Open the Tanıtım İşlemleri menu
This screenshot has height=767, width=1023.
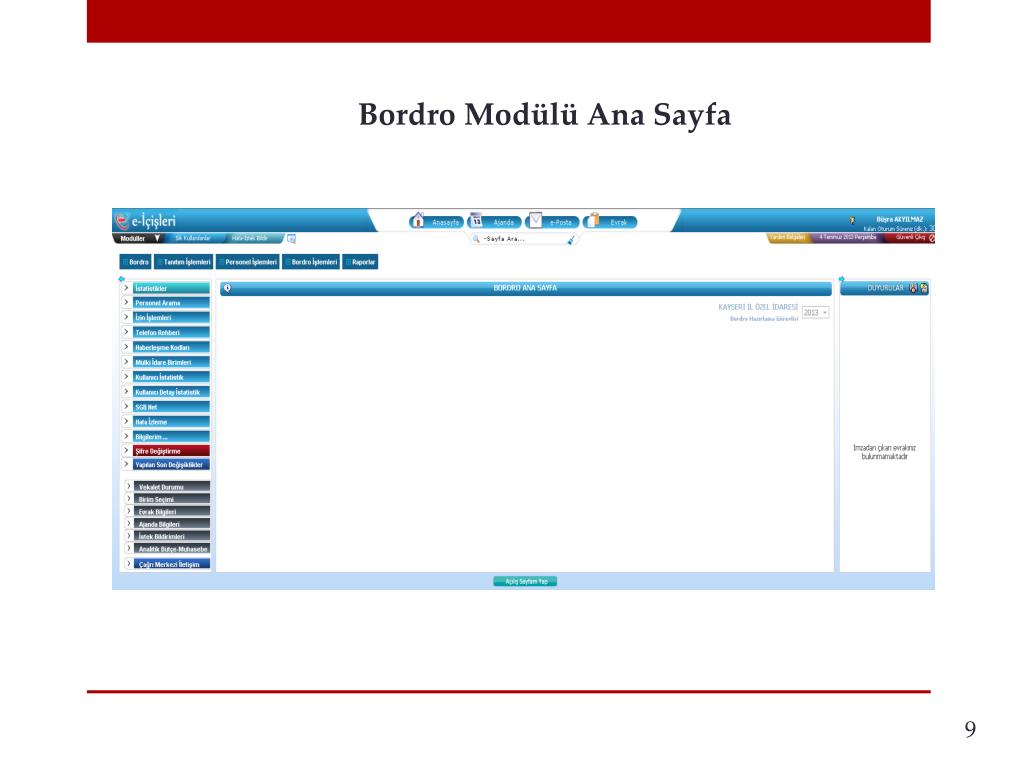point(184,262)
